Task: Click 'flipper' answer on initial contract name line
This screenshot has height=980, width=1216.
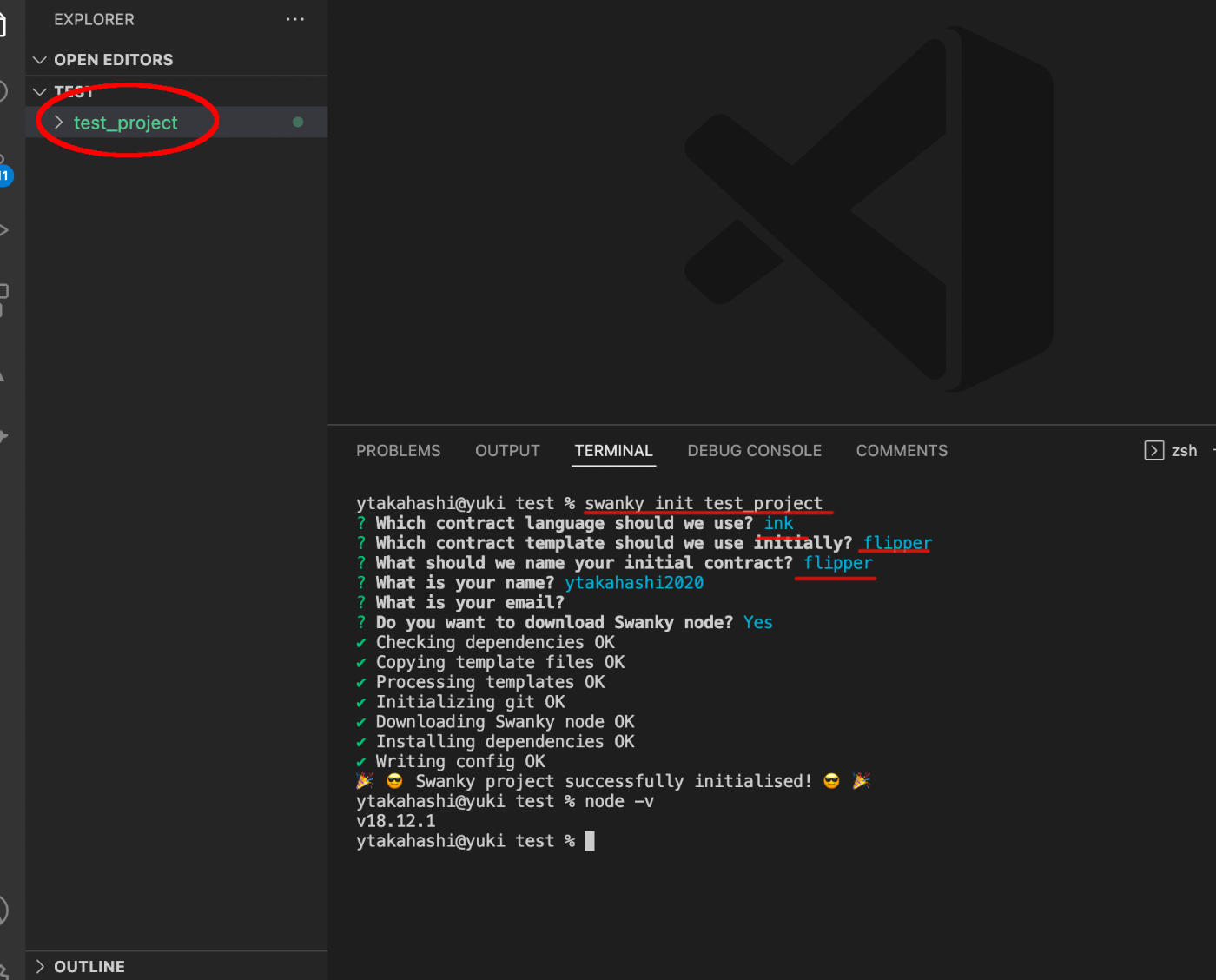Action: (838, 563)
